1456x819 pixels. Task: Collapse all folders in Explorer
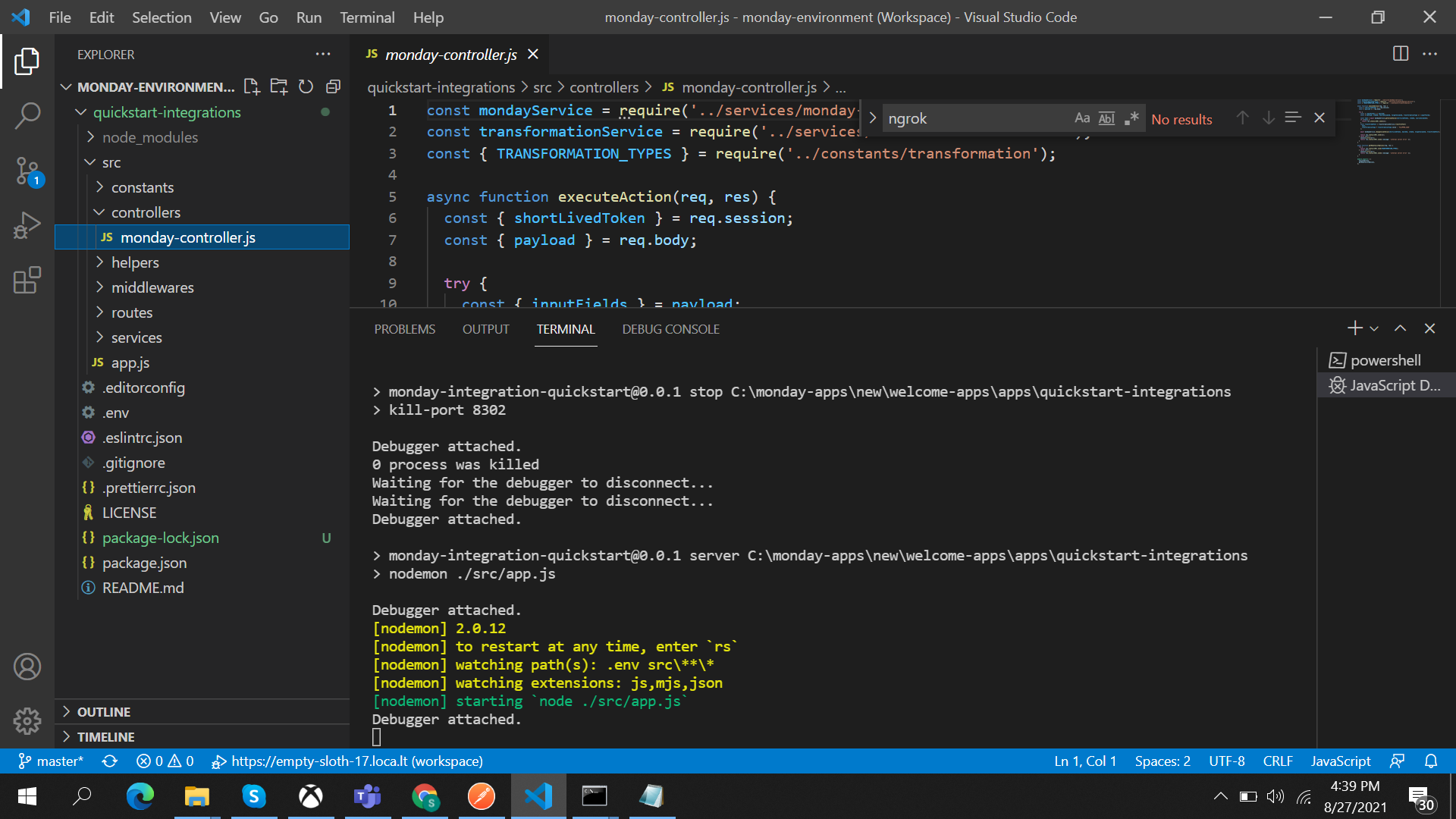tap(333, 86)
